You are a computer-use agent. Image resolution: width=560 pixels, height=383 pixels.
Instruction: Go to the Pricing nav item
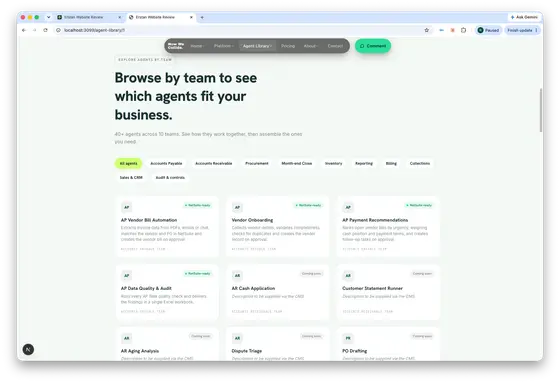(288, 46)
